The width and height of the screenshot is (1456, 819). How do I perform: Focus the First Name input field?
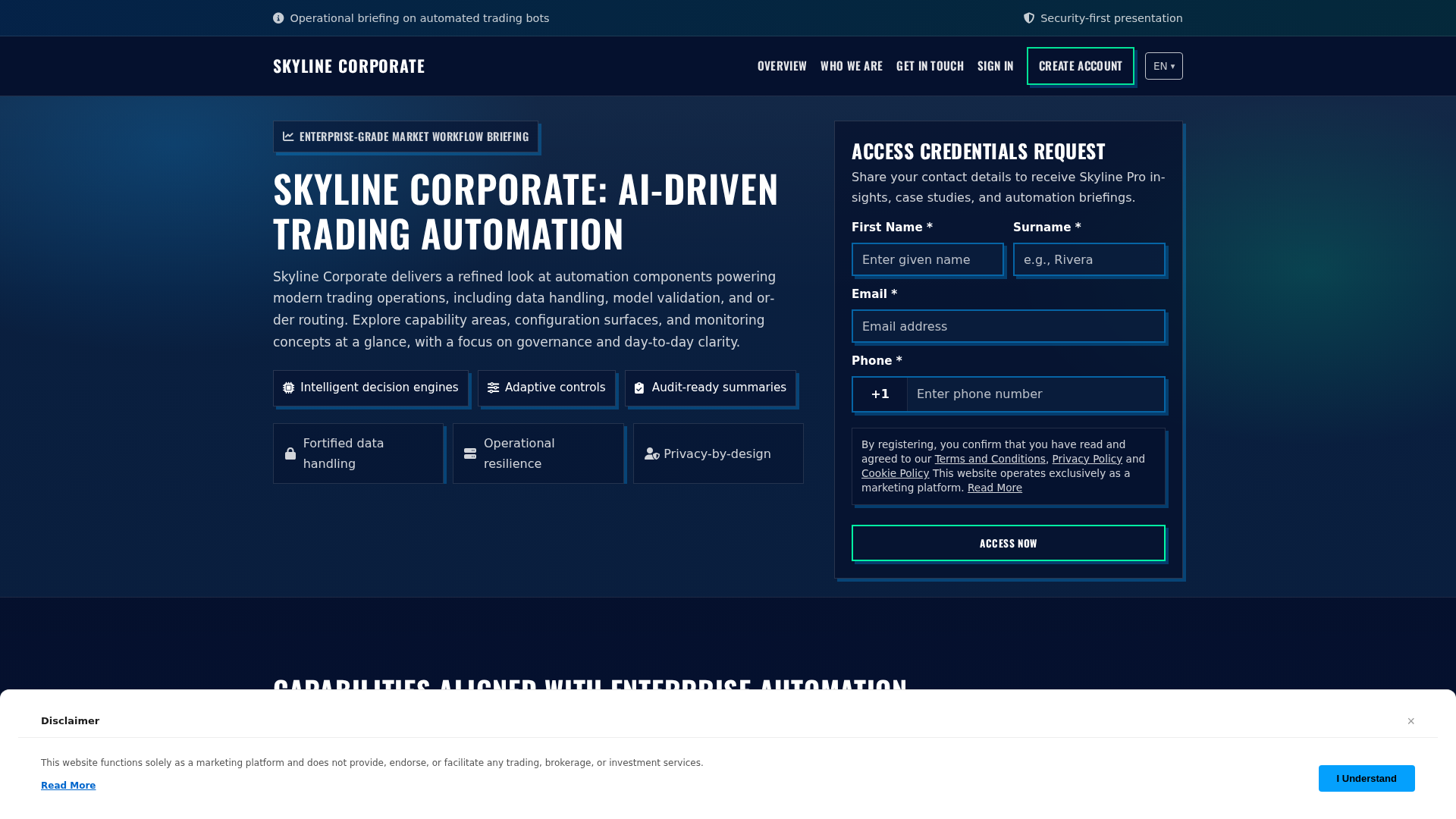pos(927,259)
